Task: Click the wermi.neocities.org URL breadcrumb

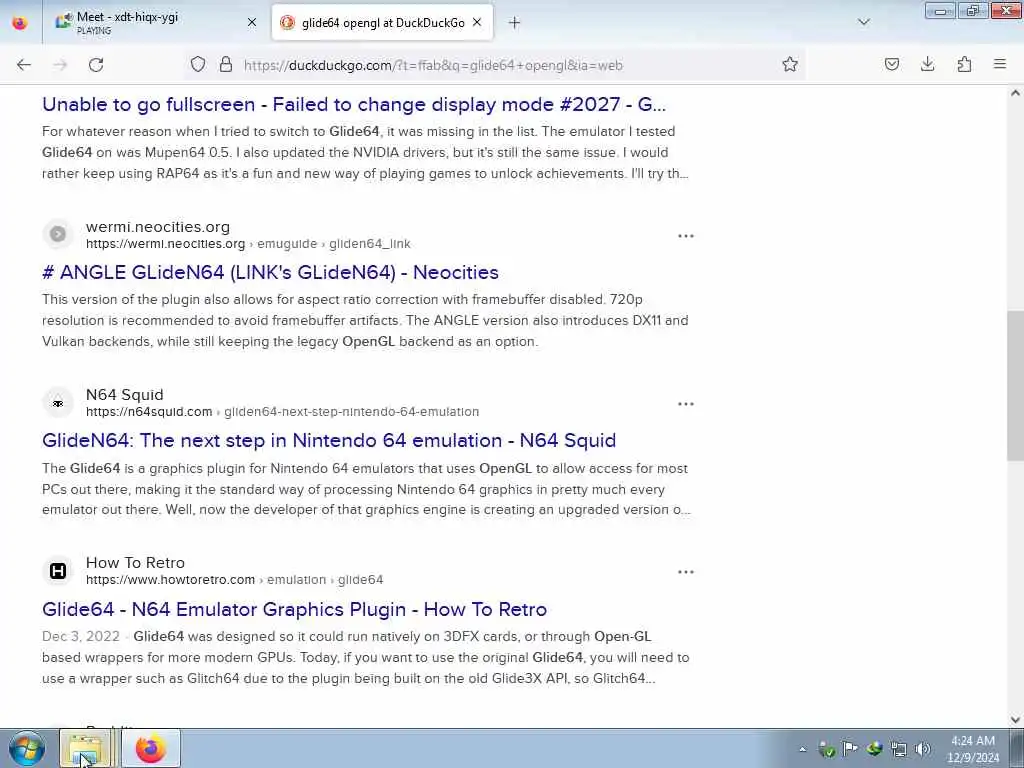Action: point(248,244)
